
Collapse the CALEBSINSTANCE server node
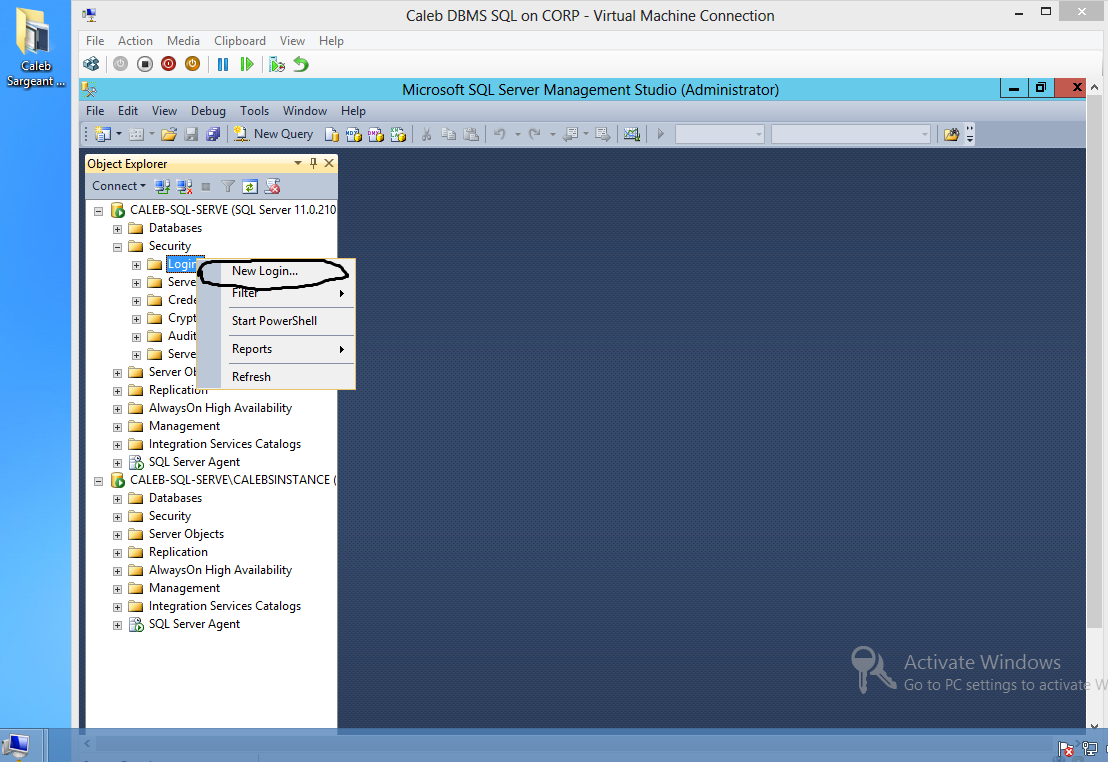click(99, 481)
